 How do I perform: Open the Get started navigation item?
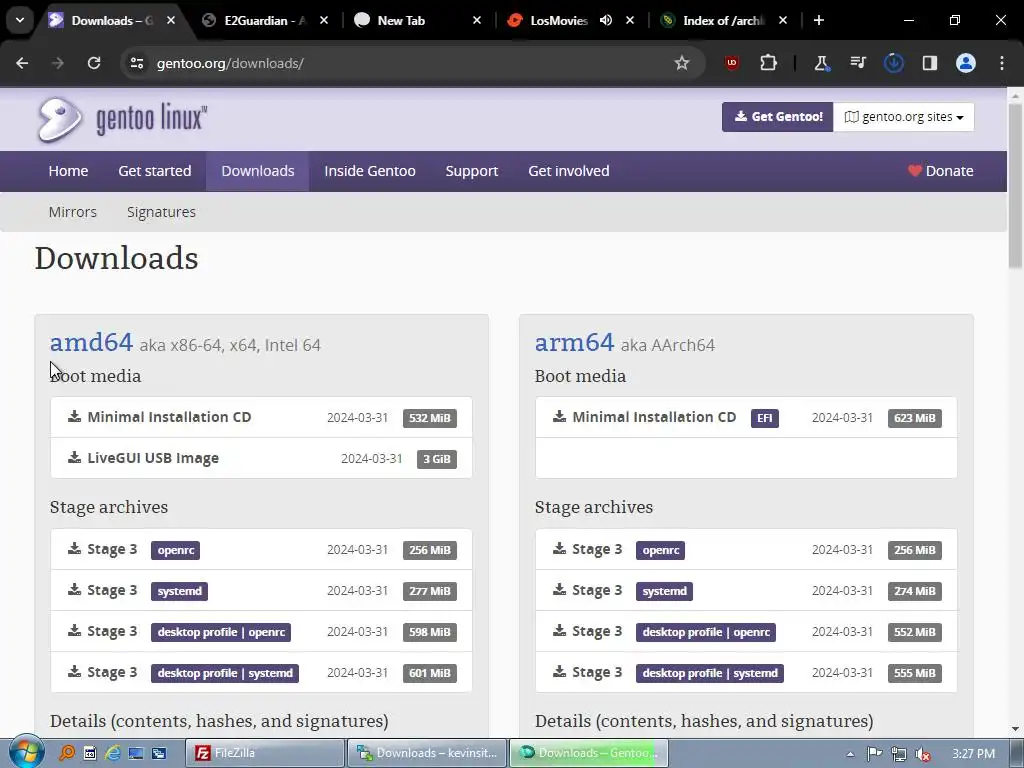pyautogui.click(x=155, y=171)
